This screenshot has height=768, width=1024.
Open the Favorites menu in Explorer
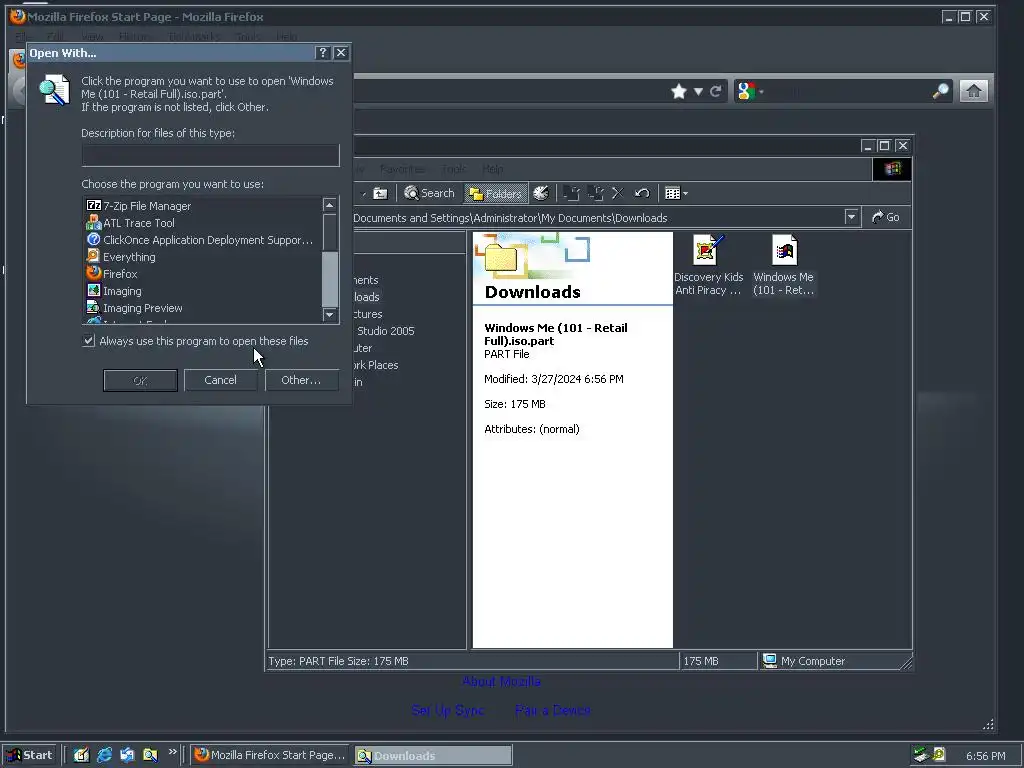402,169
